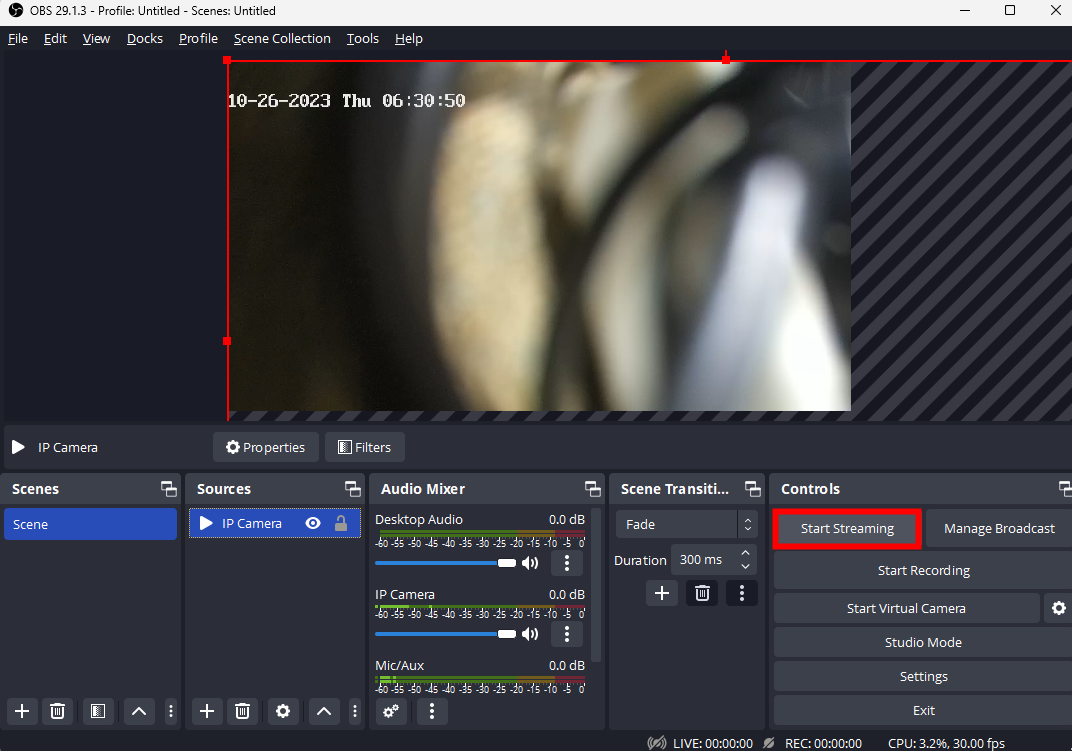Open the virtual camera settings gear
1072x751 pixels.
pos(1058,608)
